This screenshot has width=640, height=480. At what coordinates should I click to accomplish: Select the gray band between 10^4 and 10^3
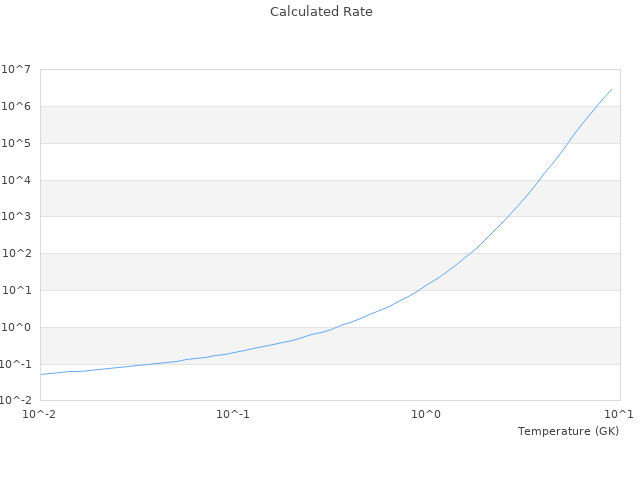click(300, 198)
